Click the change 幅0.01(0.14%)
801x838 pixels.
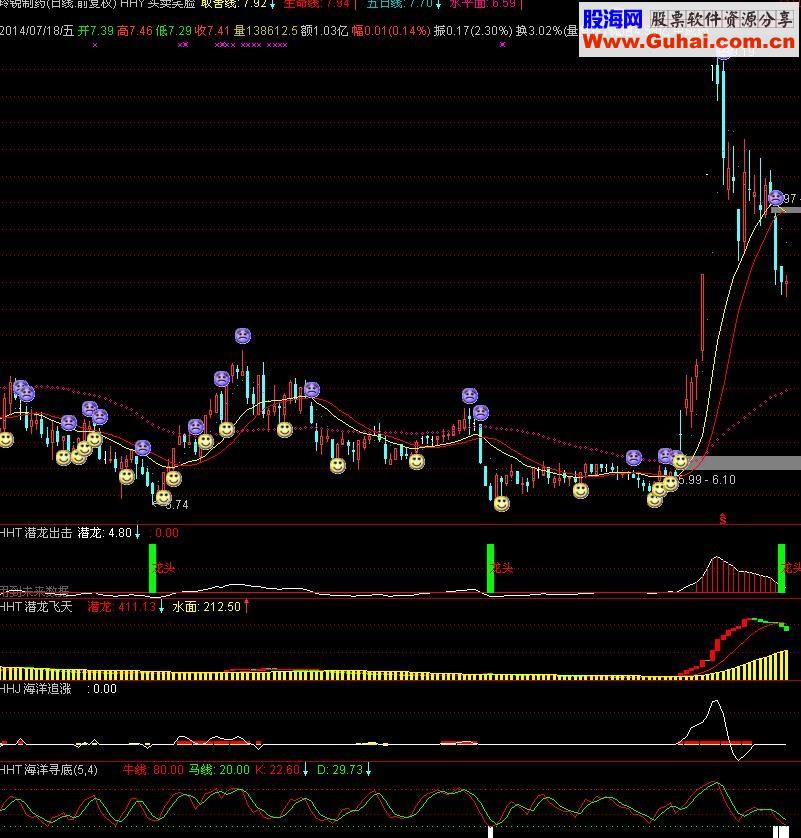click(391, 30)
